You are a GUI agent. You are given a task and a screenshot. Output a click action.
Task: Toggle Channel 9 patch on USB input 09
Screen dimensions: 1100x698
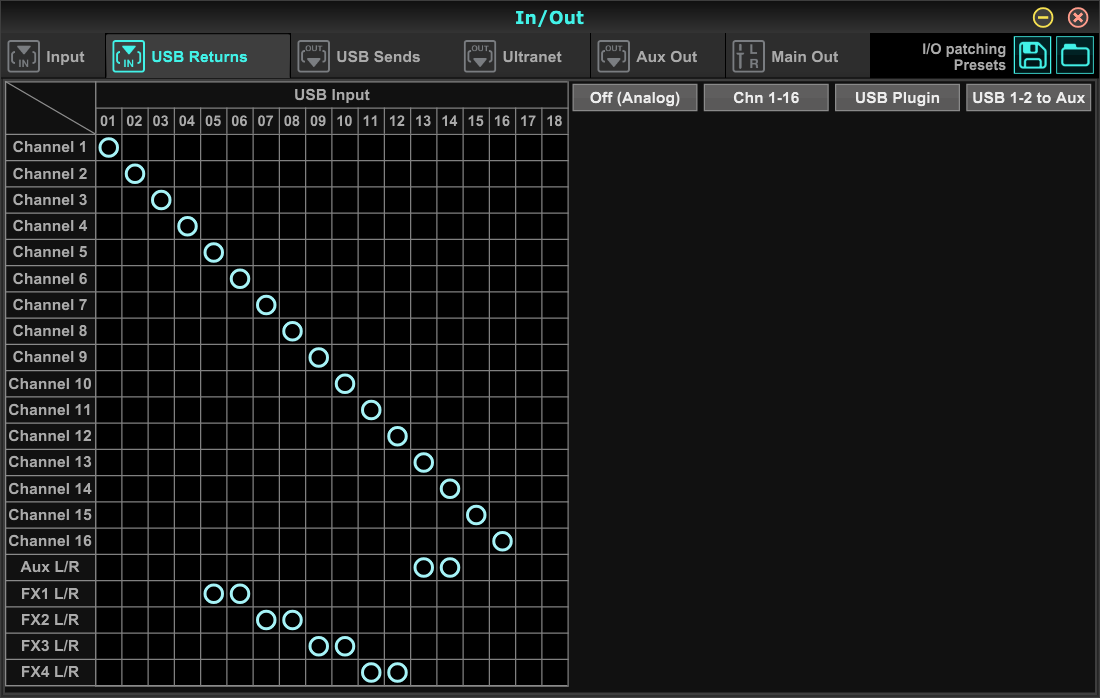318,357
